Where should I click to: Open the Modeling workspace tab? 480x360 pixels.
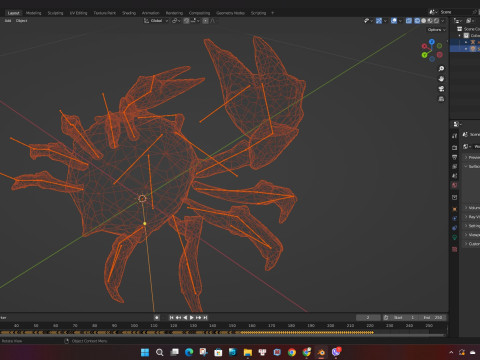[x=33, y=13]
